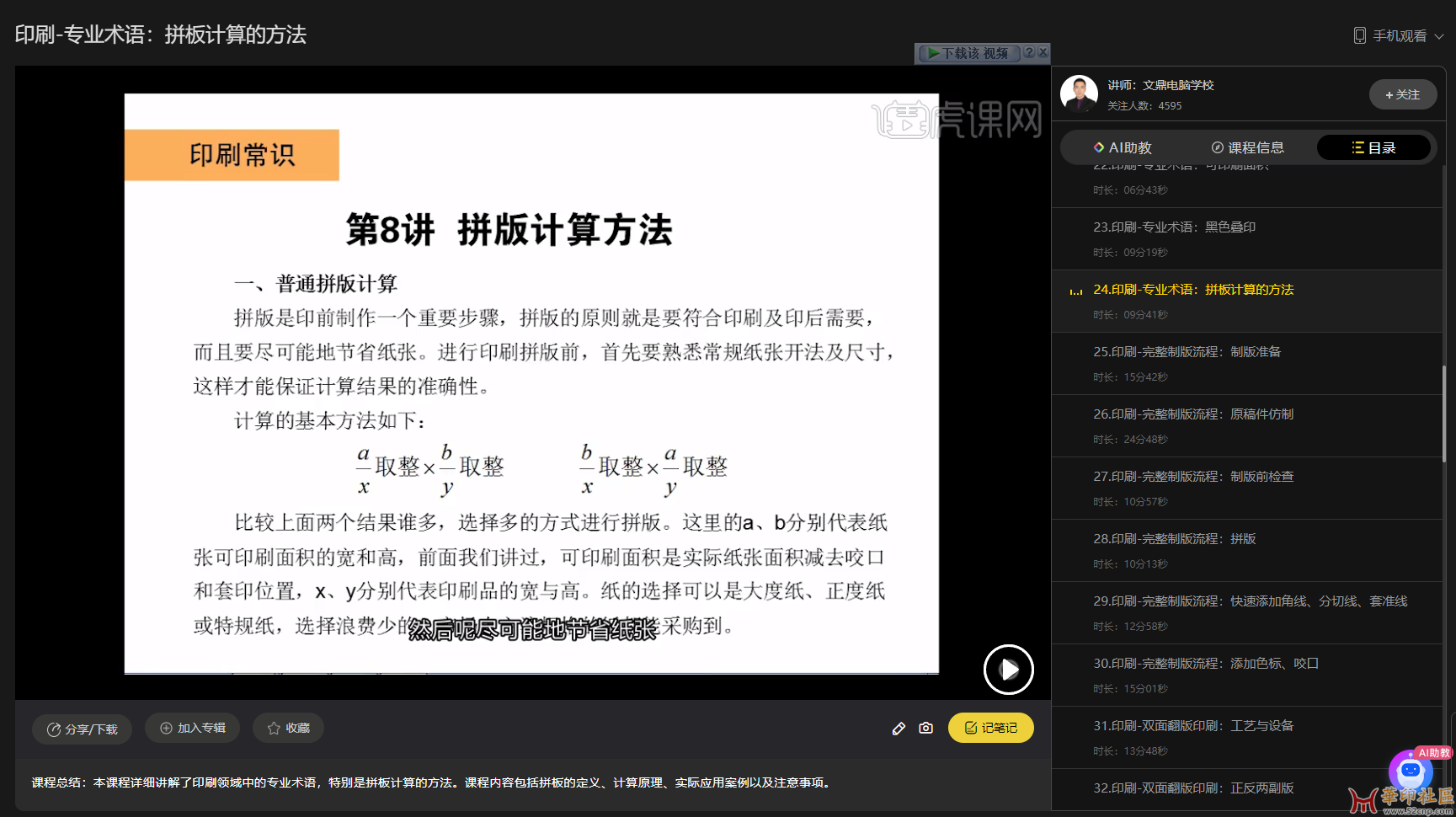Open lesson 24.印刷-专业术语：拼板计算的方法

coord(1248,301)
